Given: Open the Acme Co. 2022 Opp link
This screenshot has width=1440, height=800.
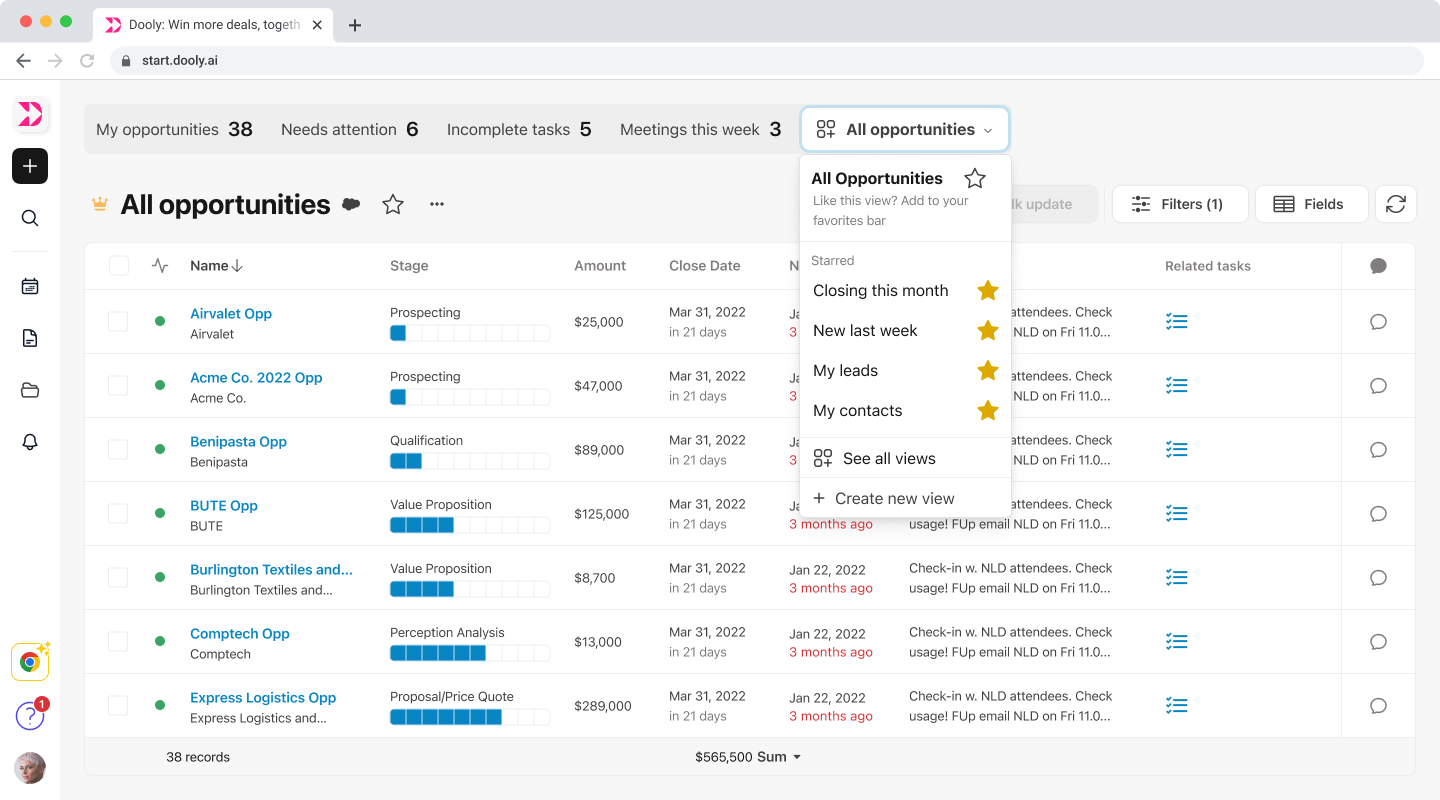Looking at the screenshot, I should 256,378.
